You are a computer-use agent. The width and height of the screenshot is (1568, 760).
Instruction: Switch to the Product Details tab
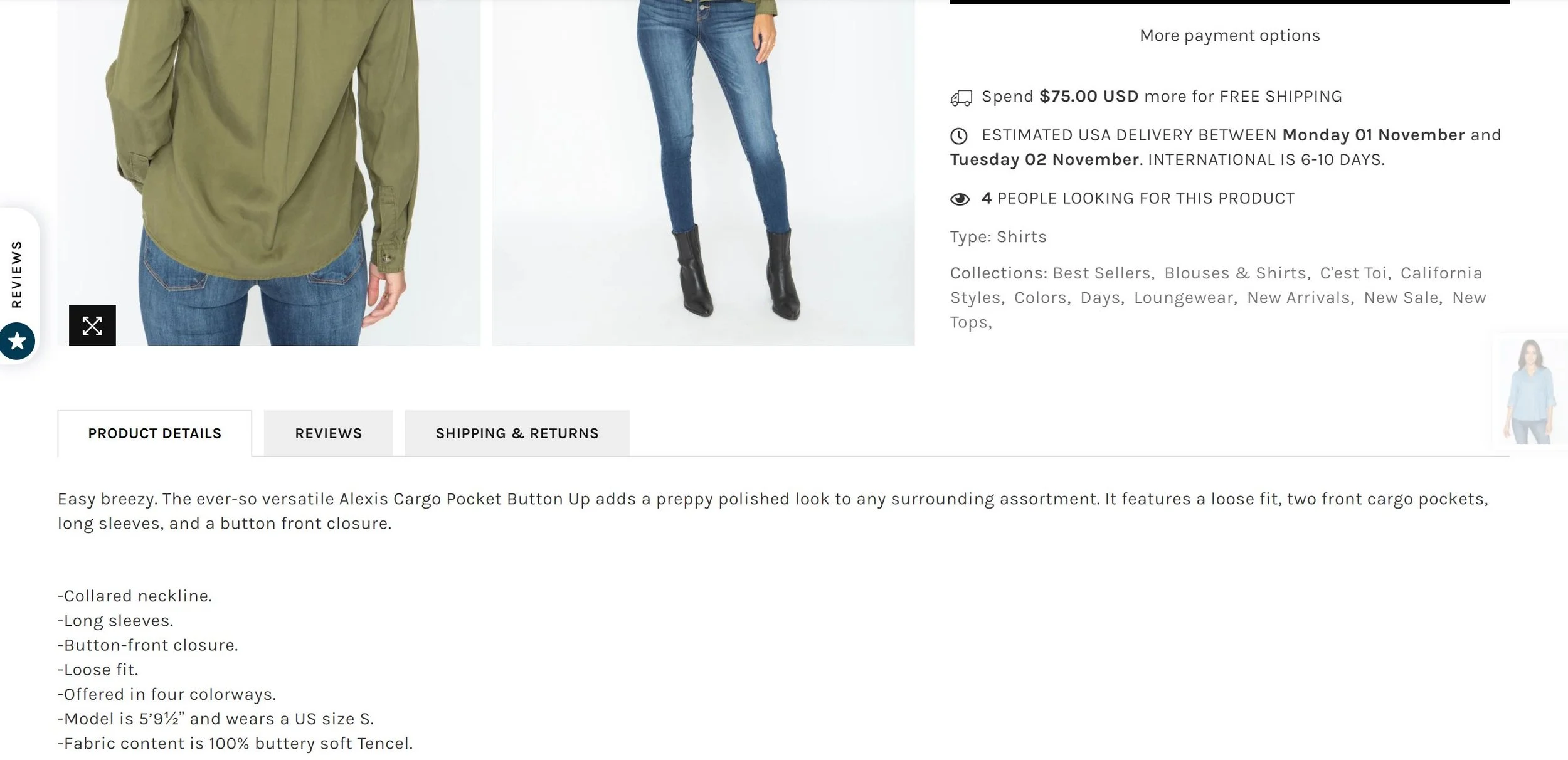[155, 433]
